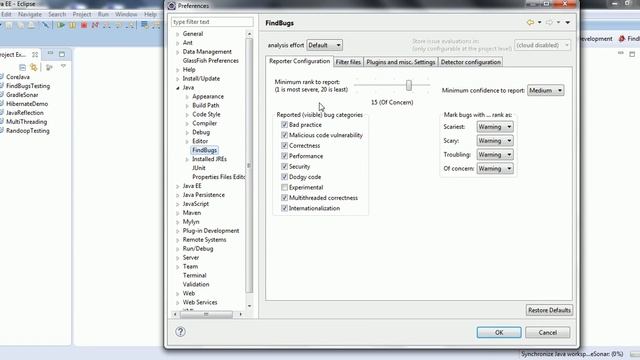Open Plugins and misc. Settings tab

[400, 62]
